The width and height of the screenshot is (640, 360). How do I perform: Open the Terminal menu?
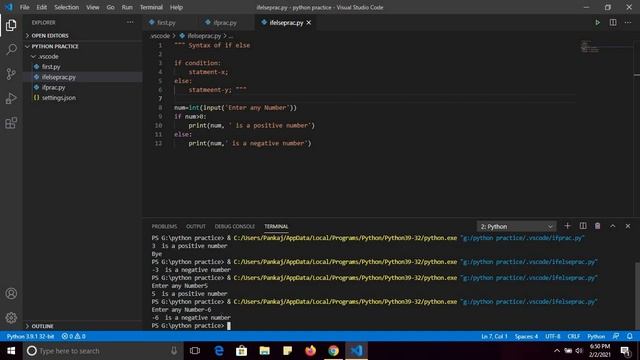click(x=151, y=7)
